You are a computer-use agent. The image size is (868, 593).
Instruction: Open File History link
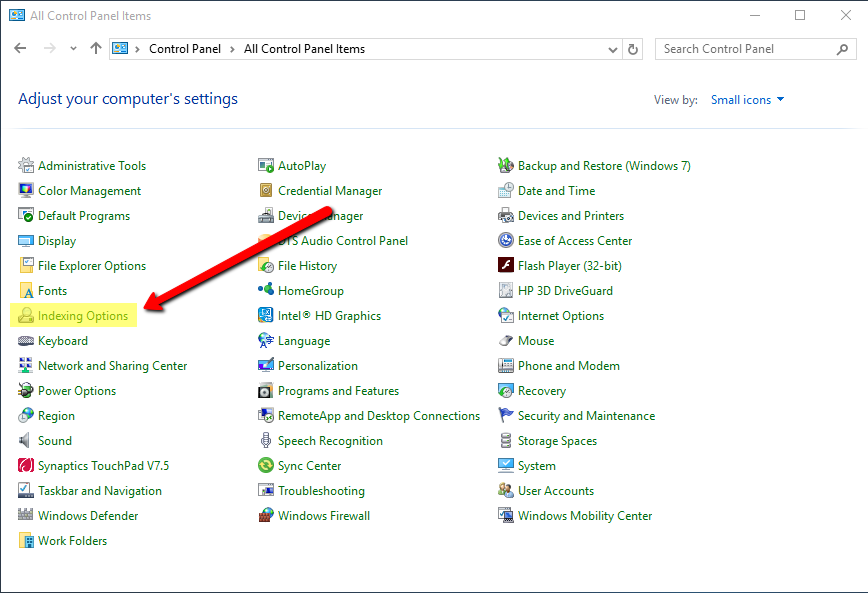tap(307, 266)
